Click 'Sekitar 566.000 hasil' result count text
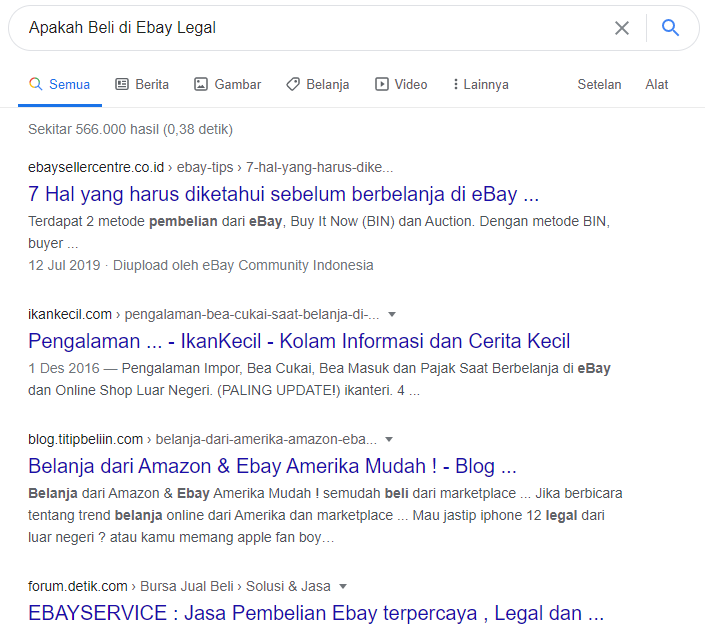The height and width of the screenshot is (631, 705). pos(130,130)
